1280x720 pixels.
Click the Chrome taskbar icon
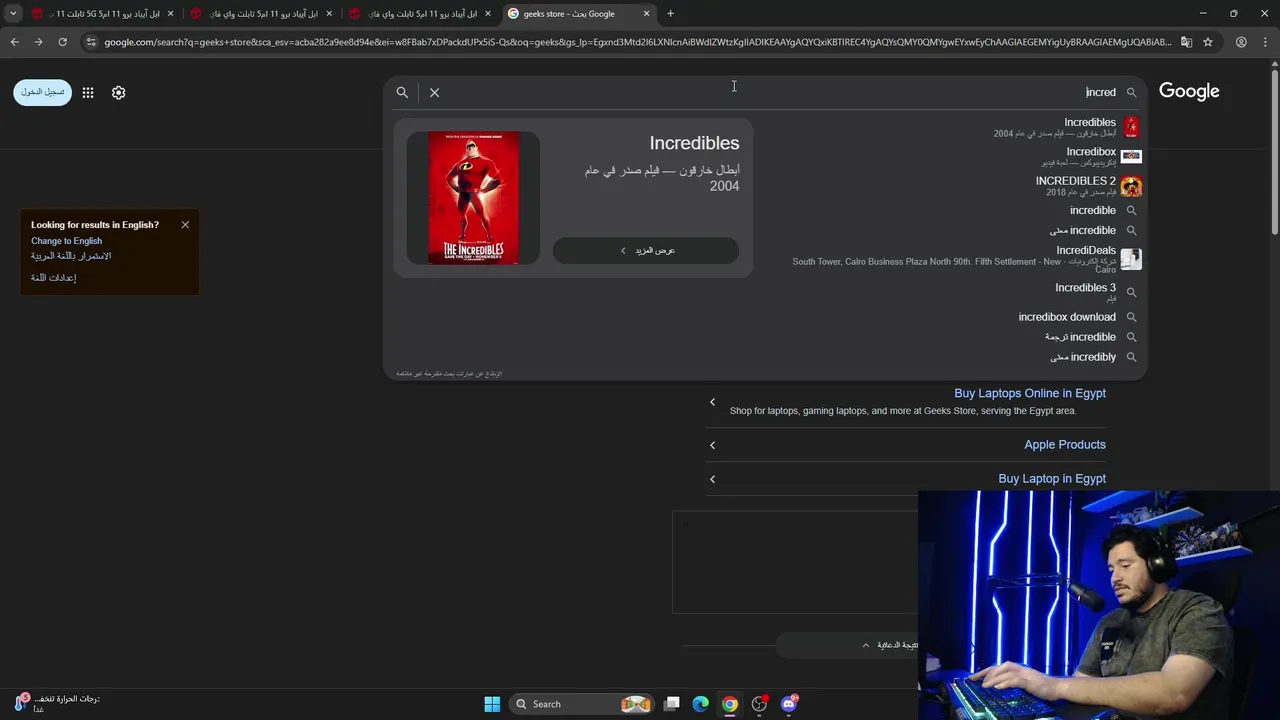click(730, 704)
